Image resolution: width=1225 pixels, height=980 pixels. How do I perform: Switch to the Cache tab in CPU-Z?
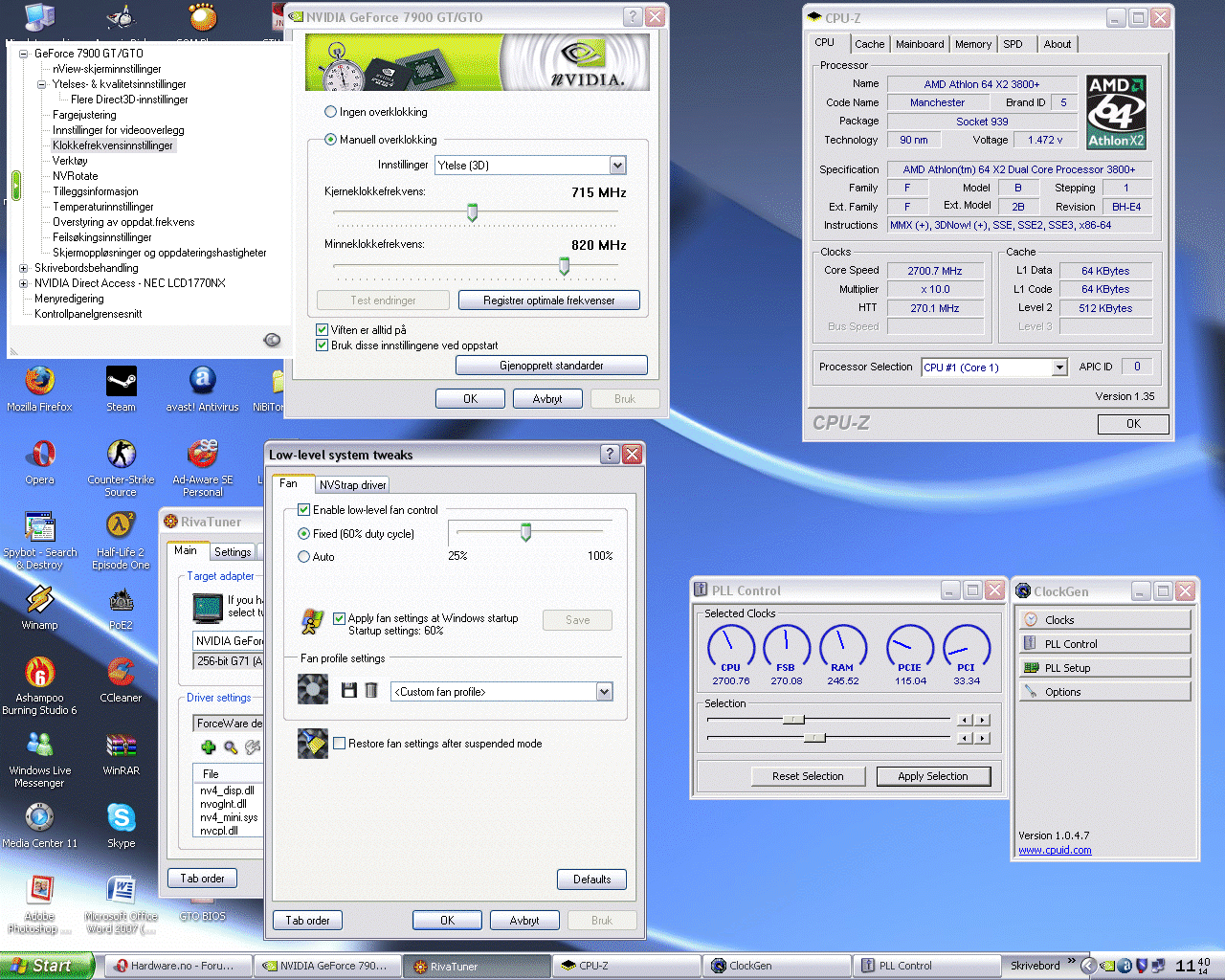pyautogui.click(x=869, y=44)
